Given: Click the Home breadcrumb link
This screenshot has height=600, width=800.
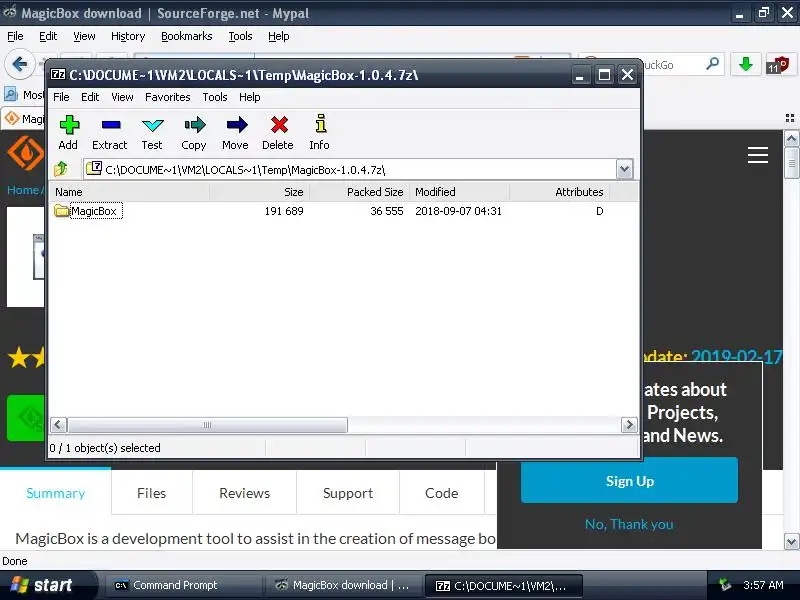Looking at the screenshot, I should [x=22, y=190].
